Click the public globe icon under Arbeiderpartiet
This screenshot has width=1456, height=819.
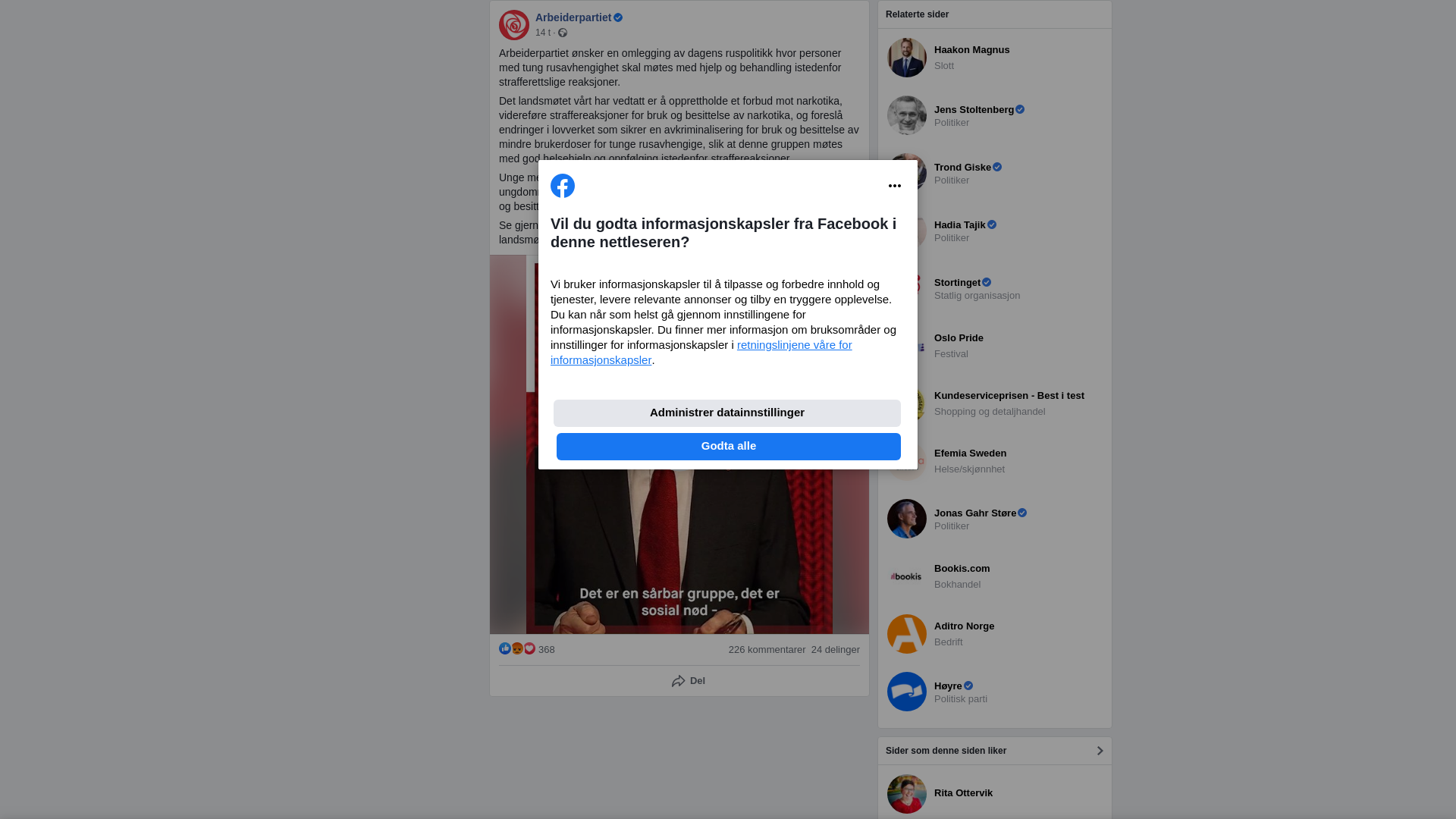pos(563,33)
